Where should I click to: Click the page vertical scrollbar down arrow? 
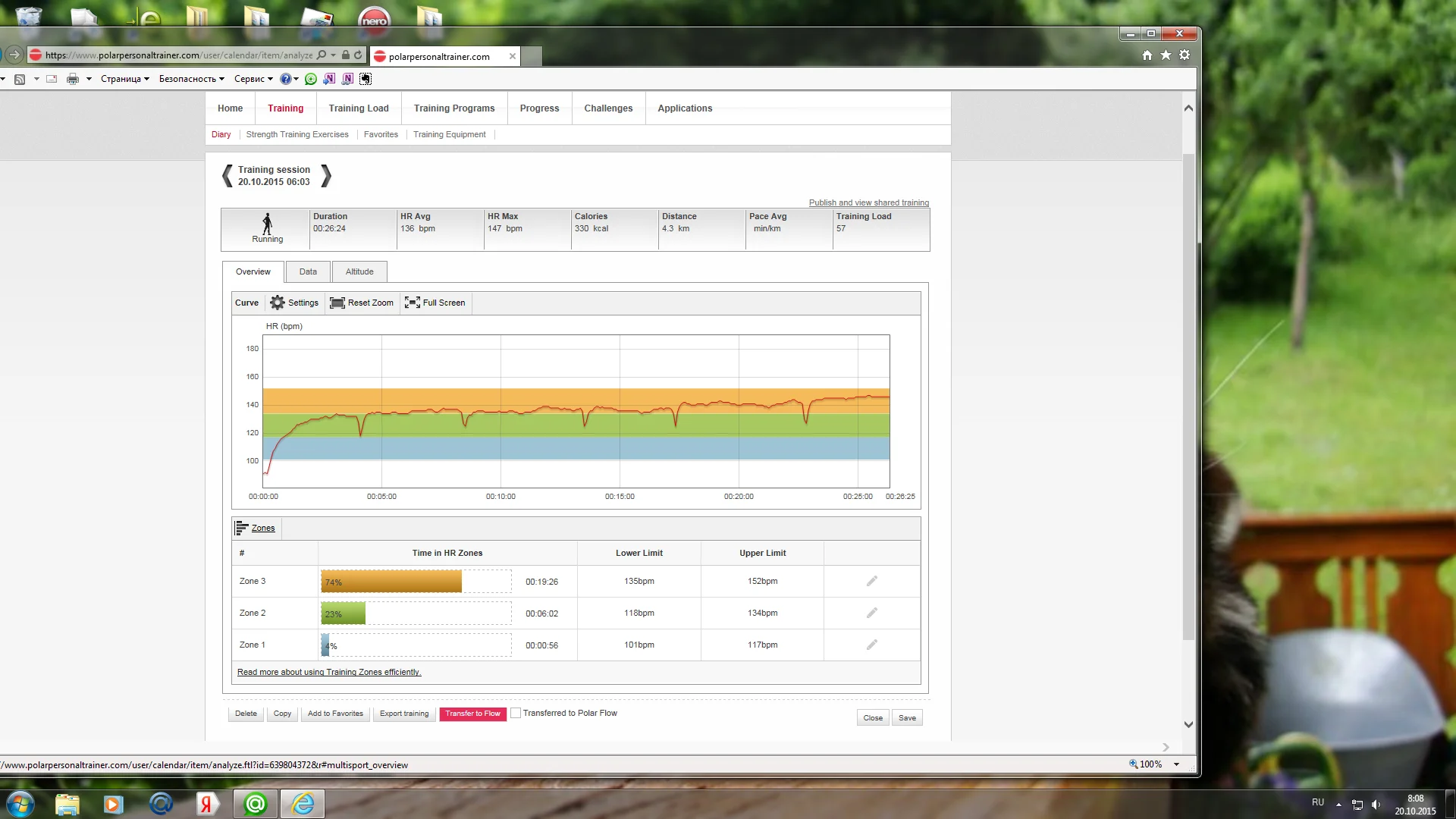1188,724
